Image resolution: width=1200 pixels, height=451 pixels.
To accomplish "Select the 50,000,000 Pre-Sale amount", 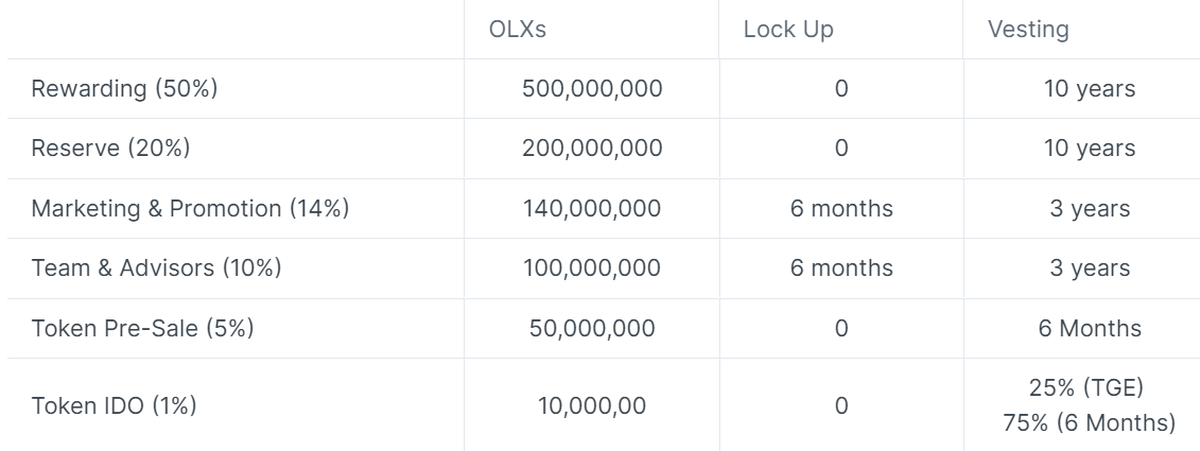I will (x=592, y=328).
